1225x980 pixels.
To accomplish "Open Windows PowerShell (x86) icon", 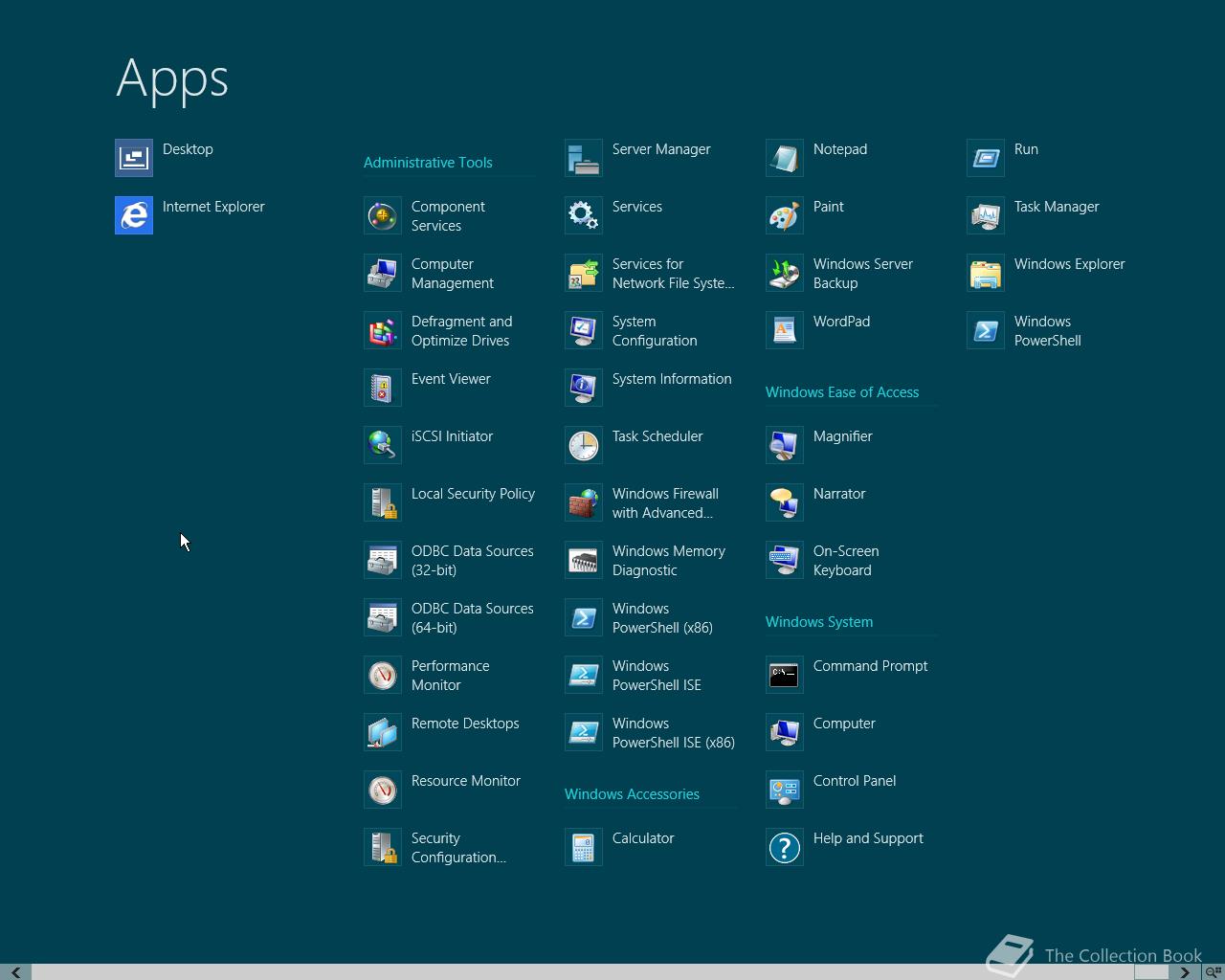I will (584, 617).
